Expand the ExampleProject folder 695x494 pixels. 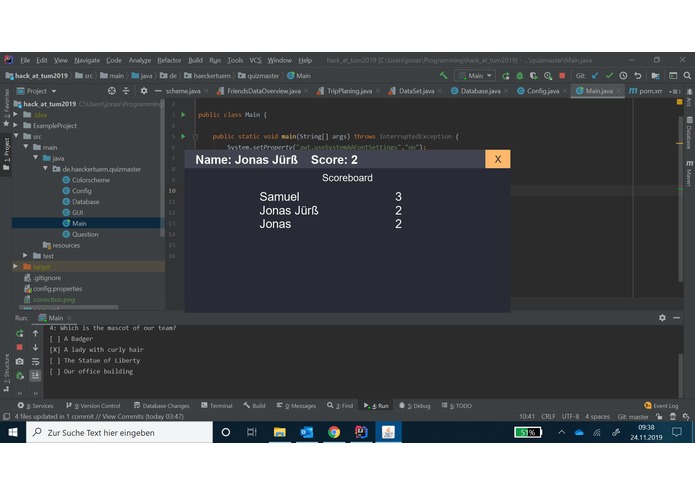point(16,125)
